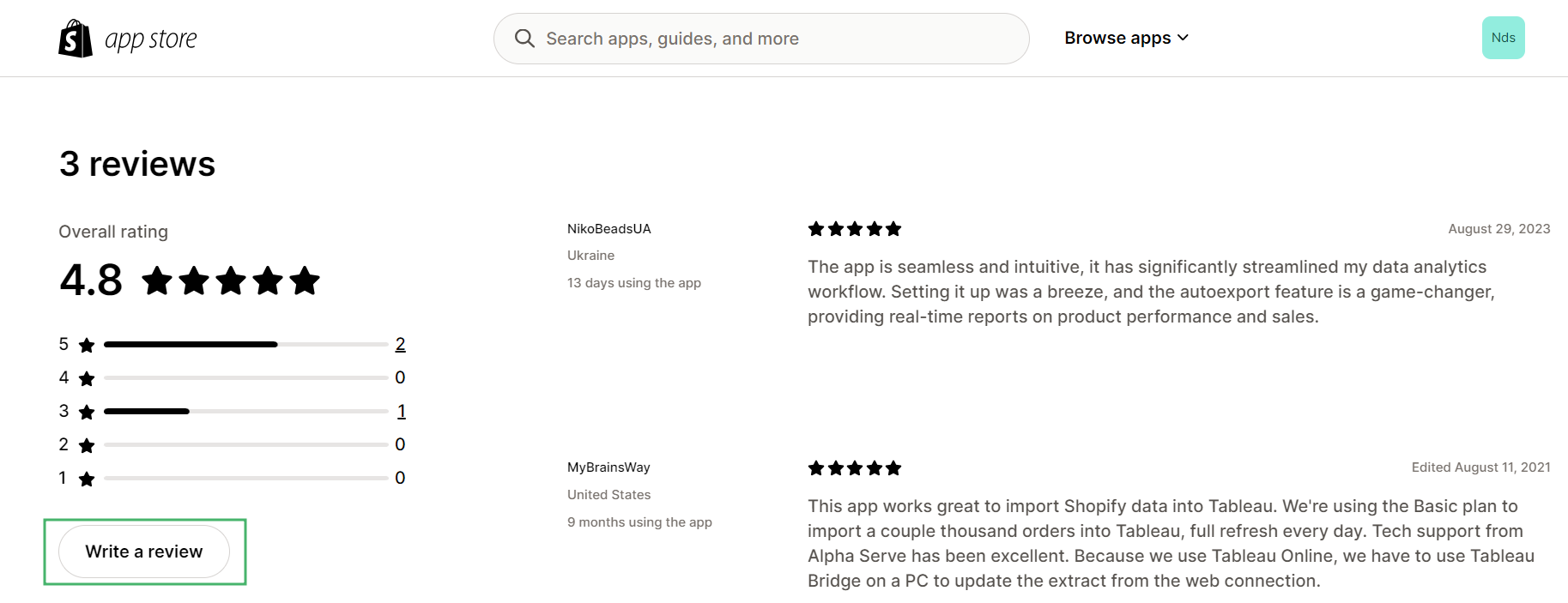Click the MyBrainsWay reviewer name

(x=608, y=467)
